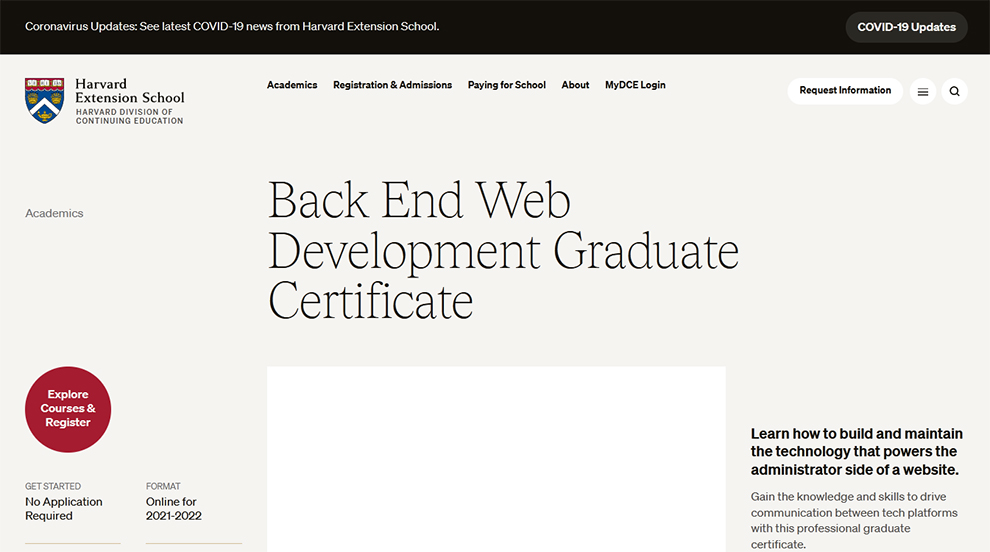Go to MyDCE Login

coord(635,85)
